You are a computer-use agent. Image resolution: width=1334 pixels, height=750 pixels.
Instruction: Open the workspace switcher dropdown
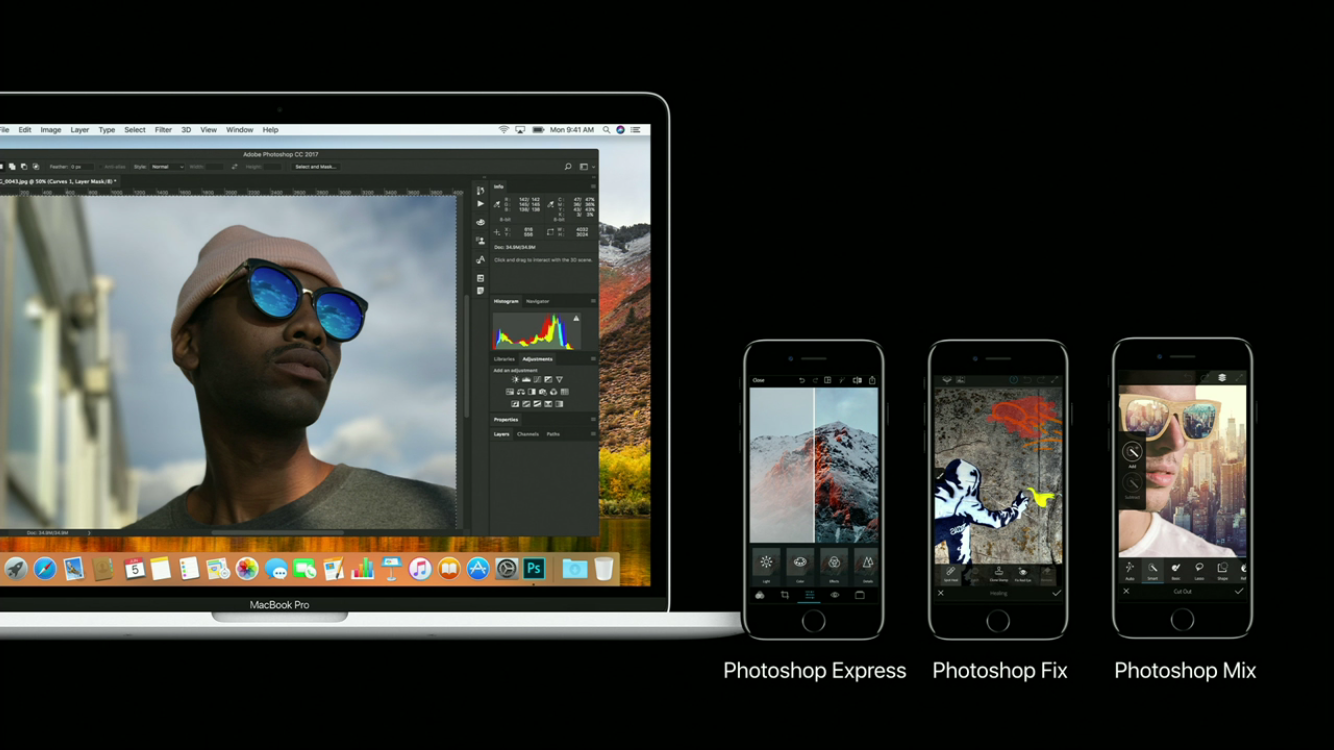coord(585,167)
